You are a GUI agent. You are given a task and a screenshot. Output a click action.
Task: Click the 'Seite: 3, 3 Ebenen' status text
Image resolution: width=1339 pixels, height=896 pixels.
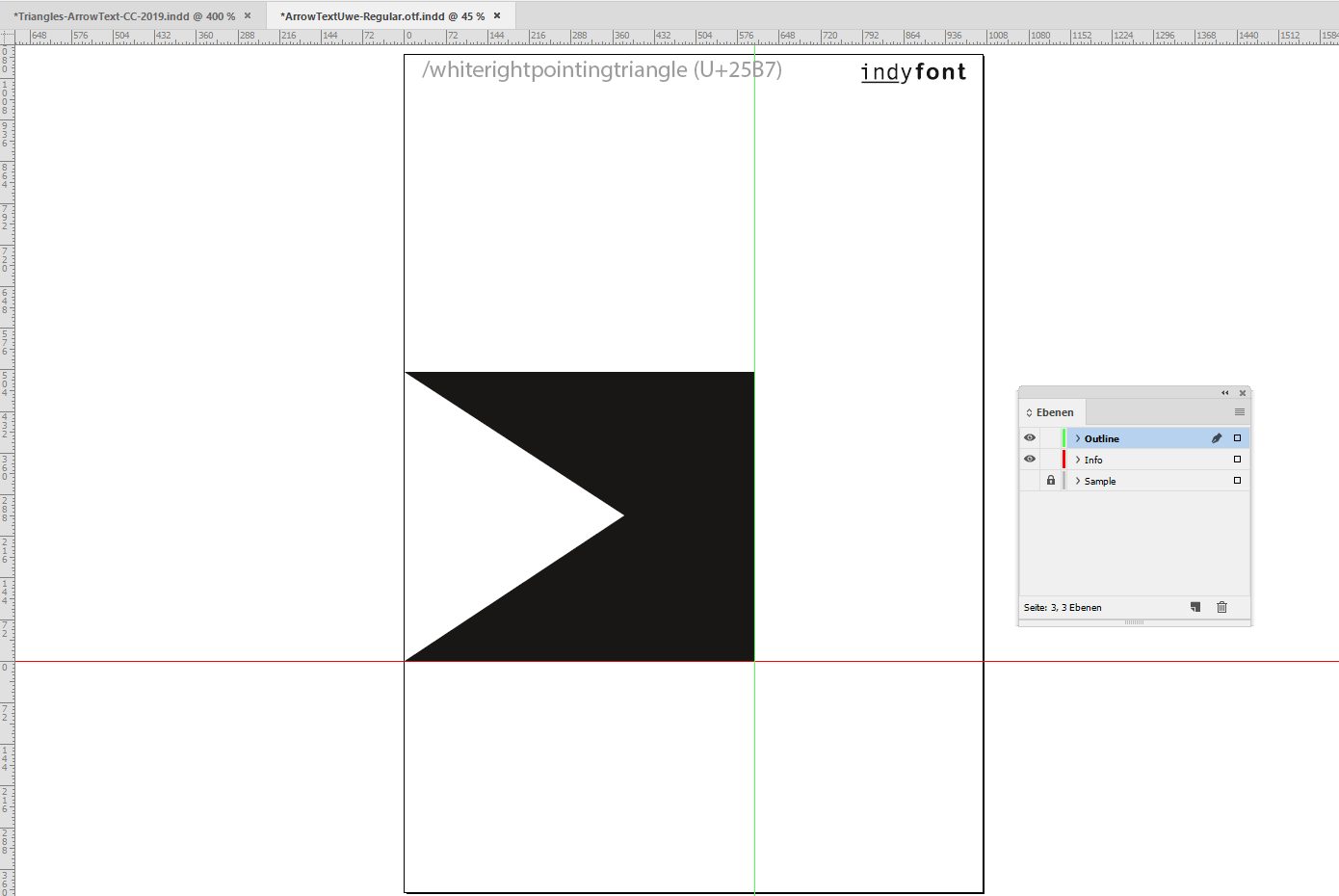[x=1063, y=607]
